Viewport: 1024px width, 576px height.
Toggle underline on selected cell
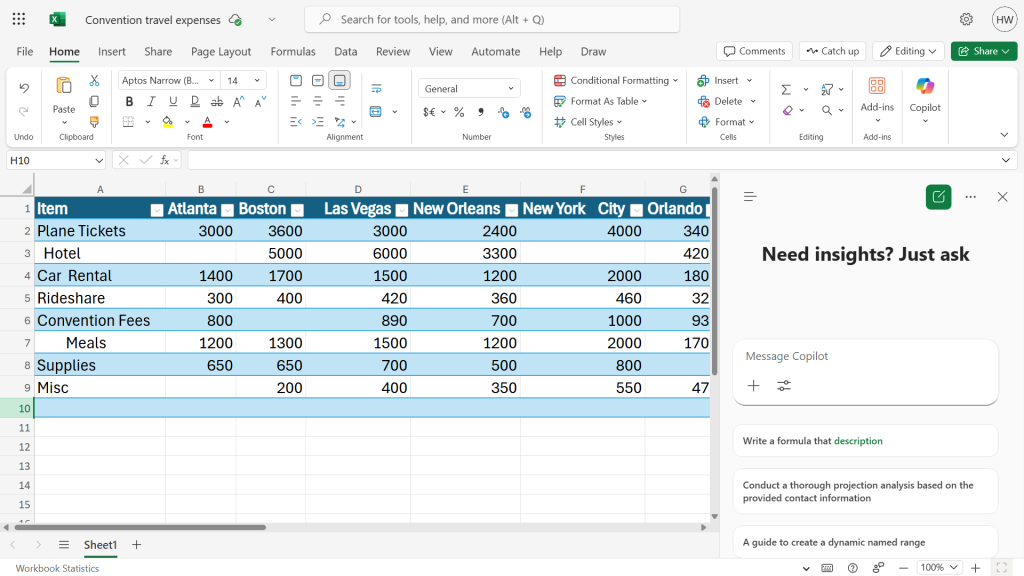pos(173,101)
